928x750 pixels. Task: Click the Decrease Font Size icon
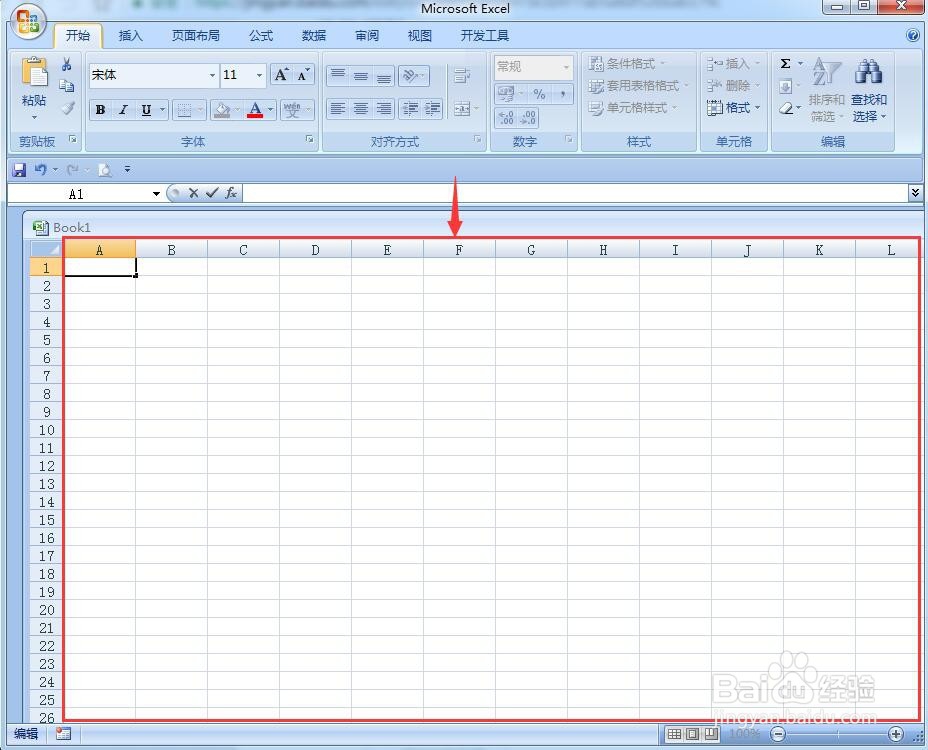tap(303, 75)
